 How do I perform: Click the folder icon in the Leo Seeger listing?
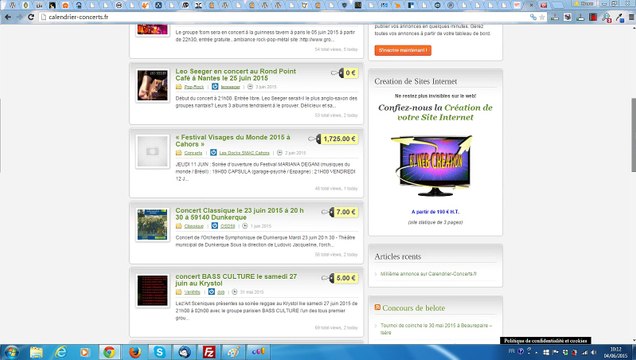pos(178,87)
